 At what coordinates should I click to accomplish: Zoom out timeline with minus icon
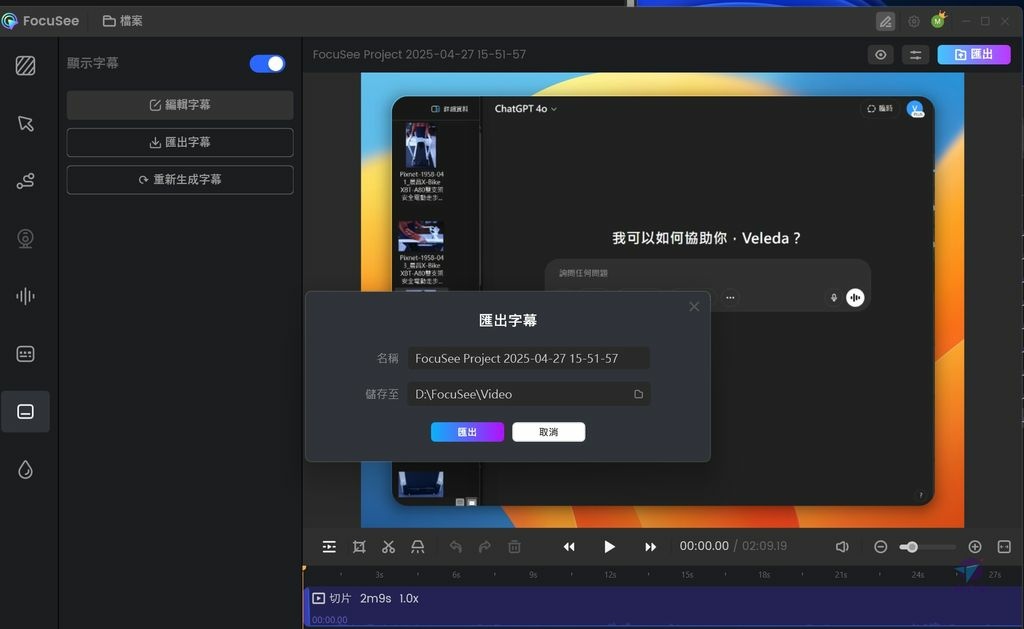click(880, 547)
